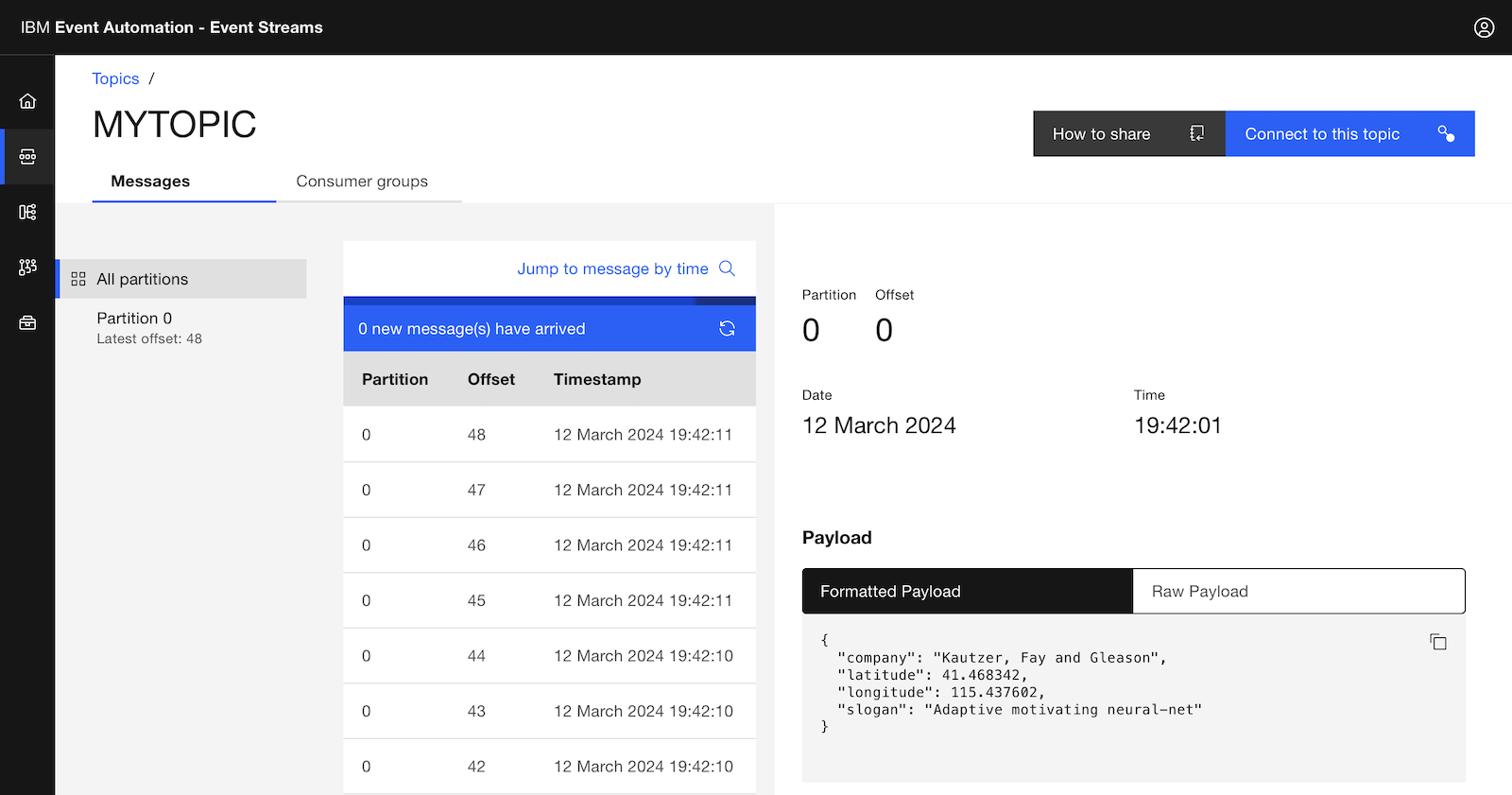Refresh new messages with reload icon

pyautogui.click(x=727, y=329)
